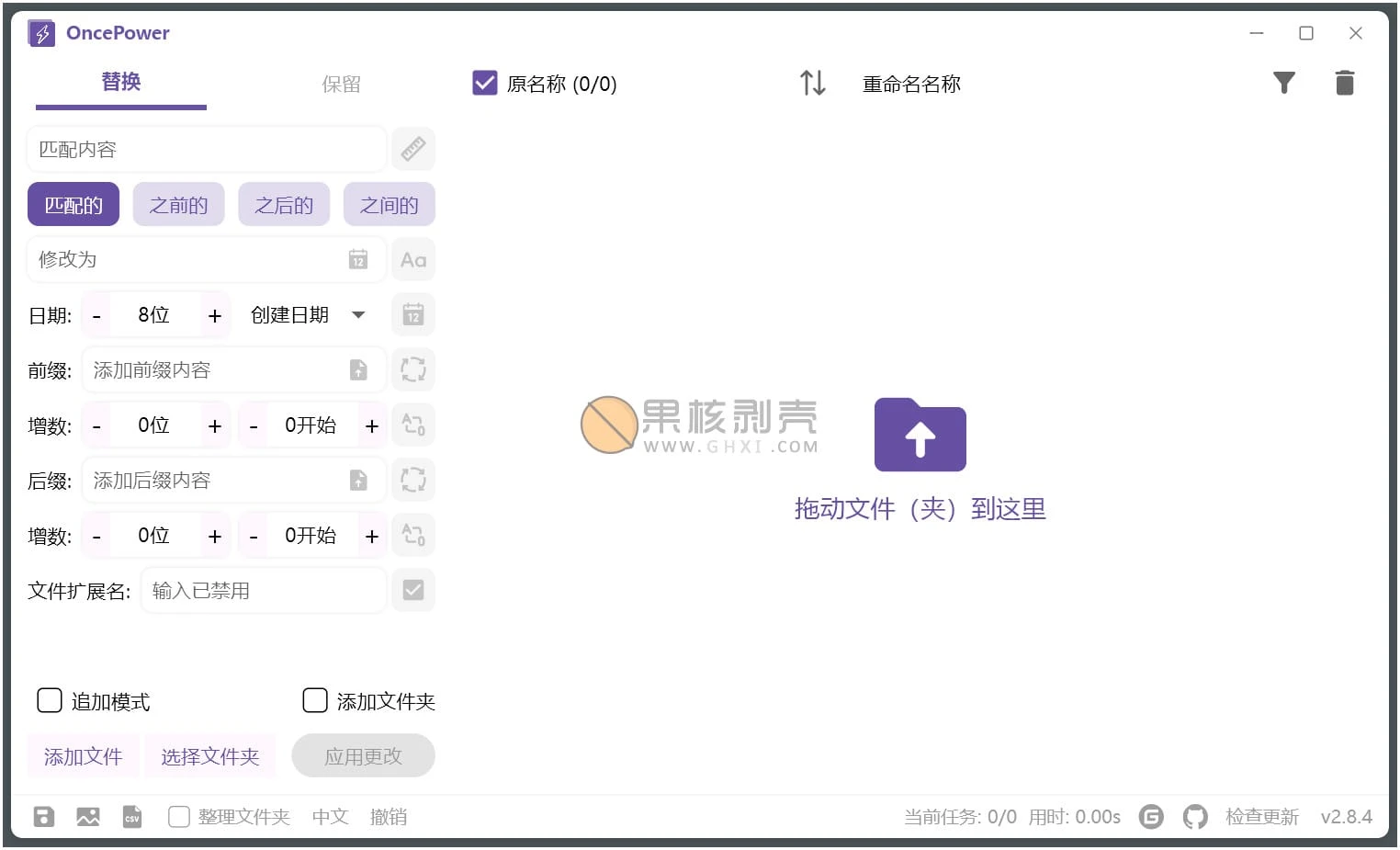Screen dimensions: 1400x850
Task: Export the list using the CSV icon
Action: coord(131,816)
